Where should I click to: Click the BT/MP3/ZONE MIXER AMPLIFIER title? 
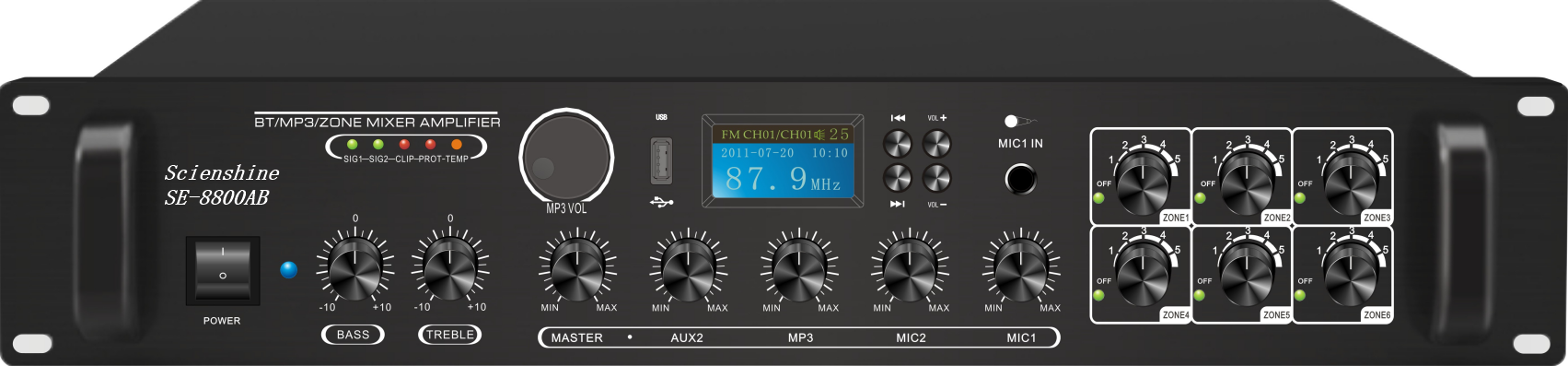377,122
